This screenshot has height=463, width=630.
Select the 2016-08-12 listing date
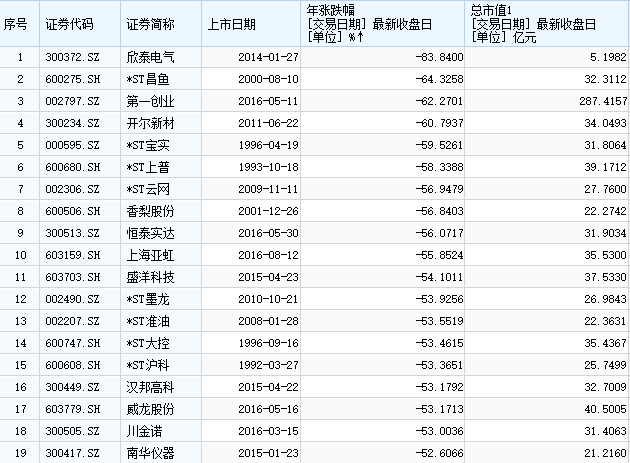pyautogui.click(x=268, y=255)
